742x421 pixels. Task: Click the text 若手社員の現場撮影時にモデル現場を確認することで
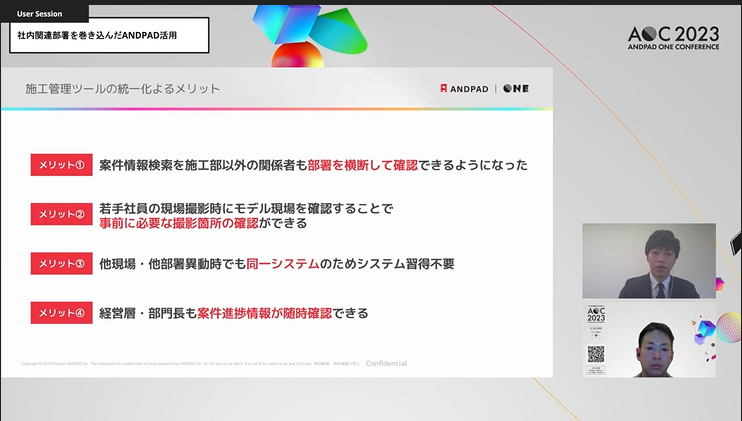pos(246,208)
